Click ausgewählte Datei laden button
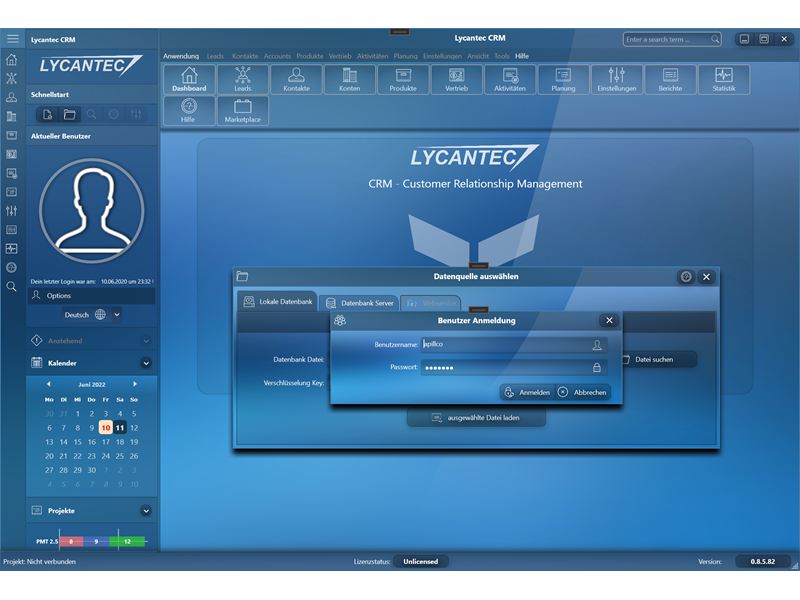Viewport: 800px width, 600px height. click(476, 418)
